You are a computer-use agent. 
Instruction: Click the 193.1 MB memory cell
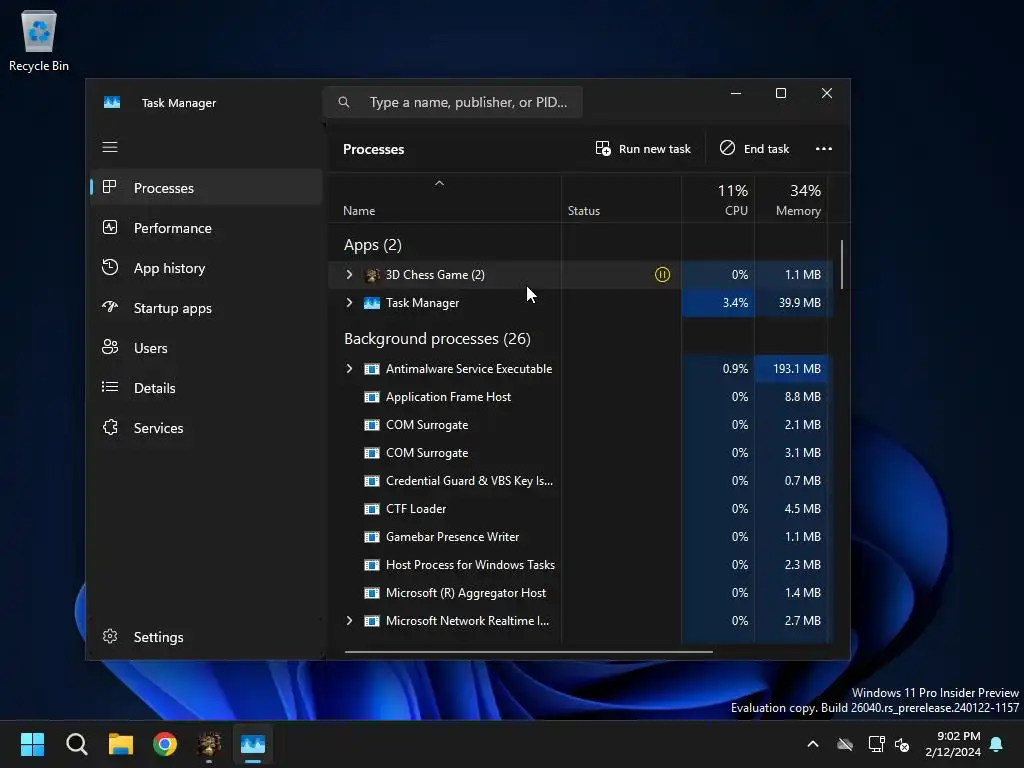click(x=791, y=369)
